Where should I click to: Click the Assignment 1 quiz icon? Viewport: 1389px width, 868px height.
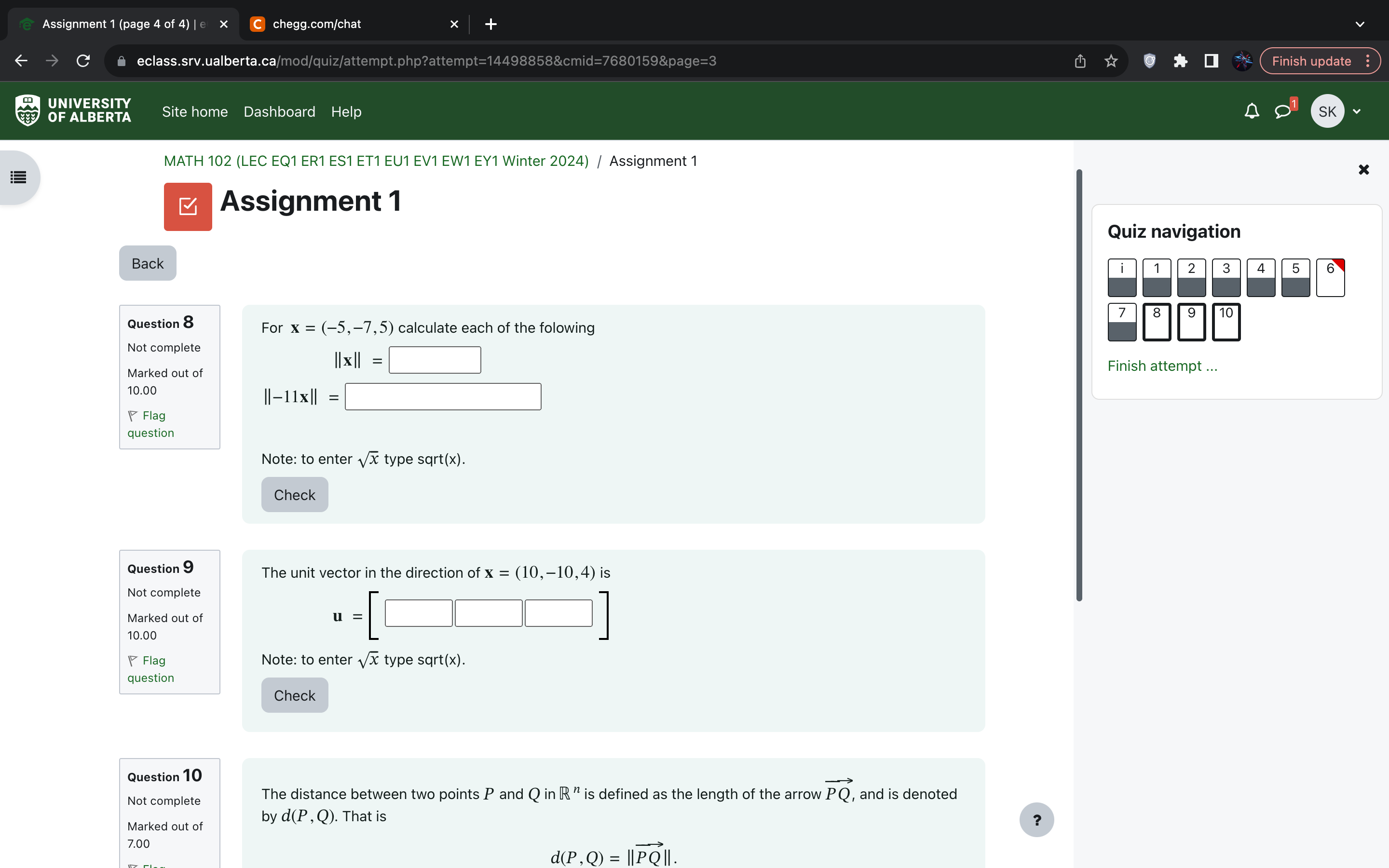coord(188,206)
